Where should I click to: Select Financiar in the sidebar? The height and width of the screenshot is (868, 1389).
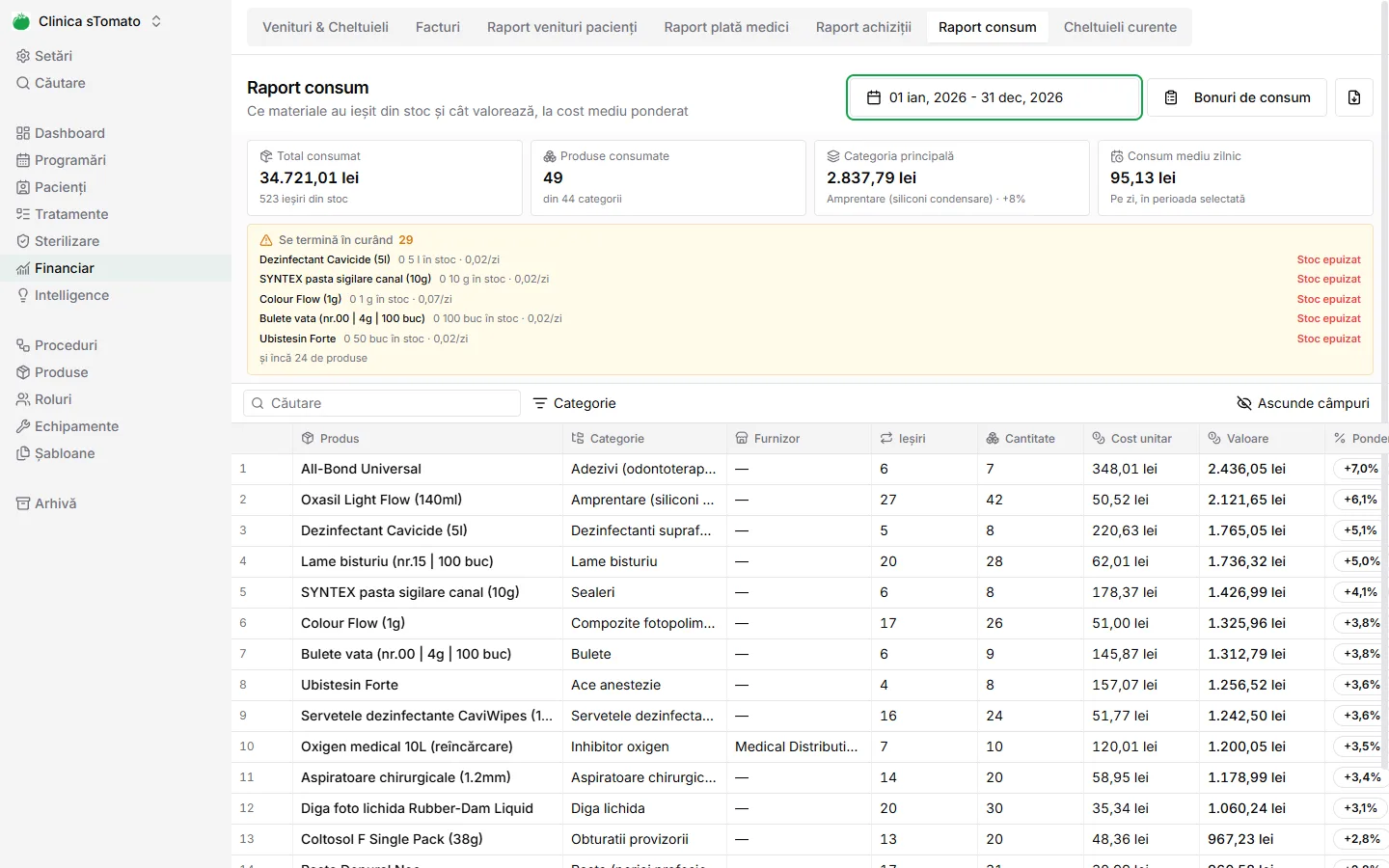point(116,268)
